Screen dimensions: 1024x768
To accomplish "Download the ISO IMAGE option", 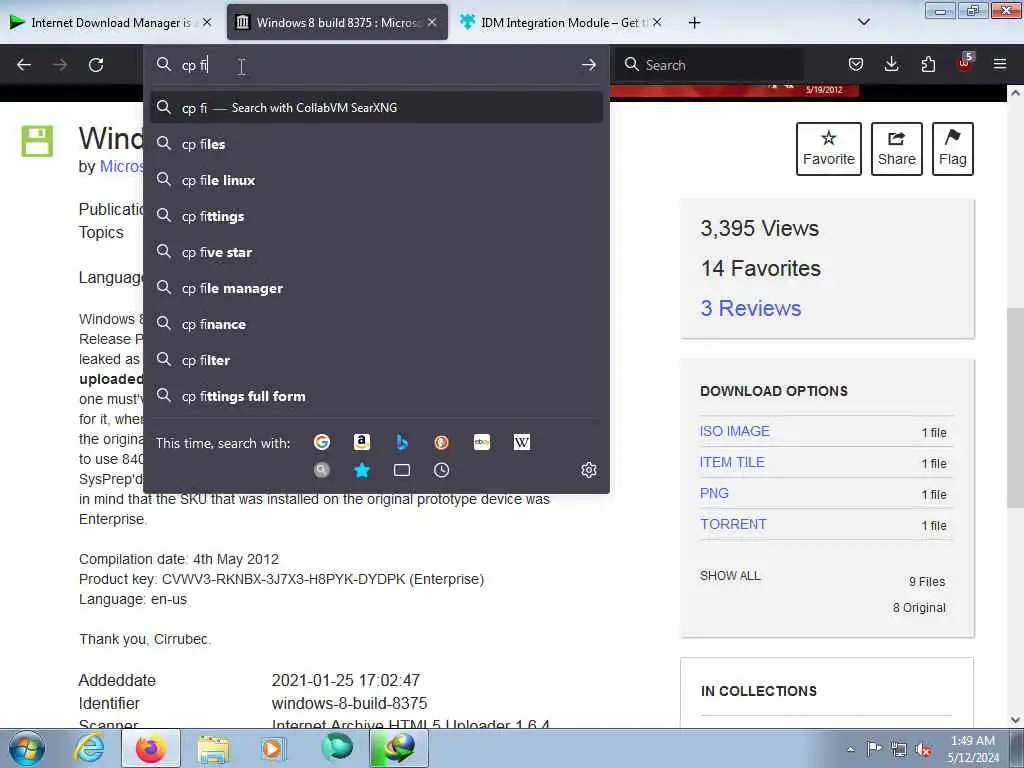I will click(x=735, y=431).
